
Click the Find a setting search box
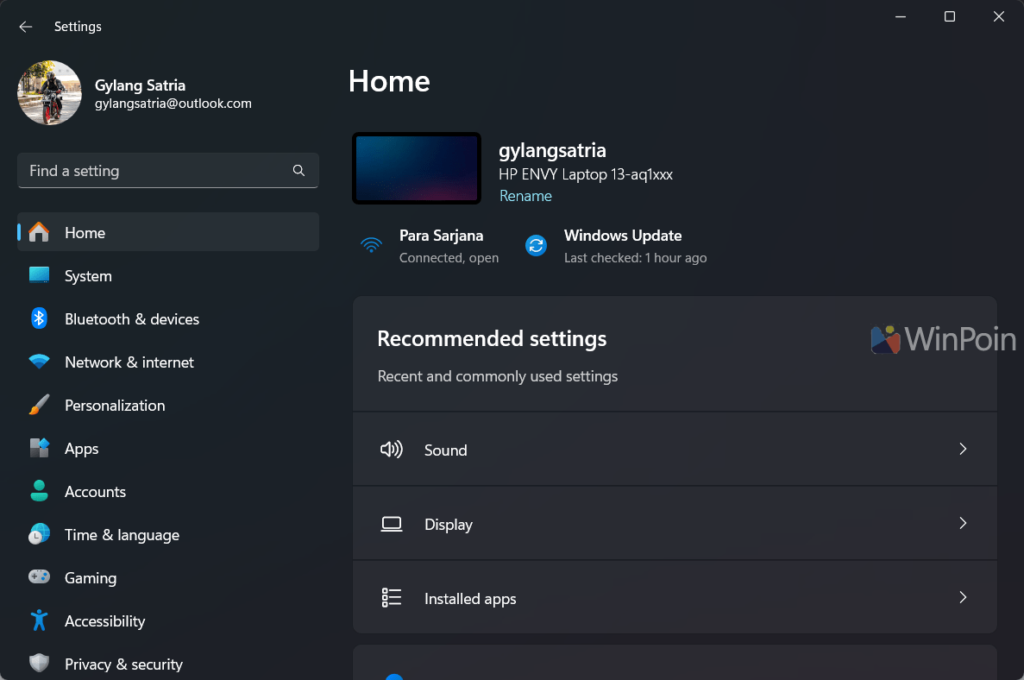[168, 170]
